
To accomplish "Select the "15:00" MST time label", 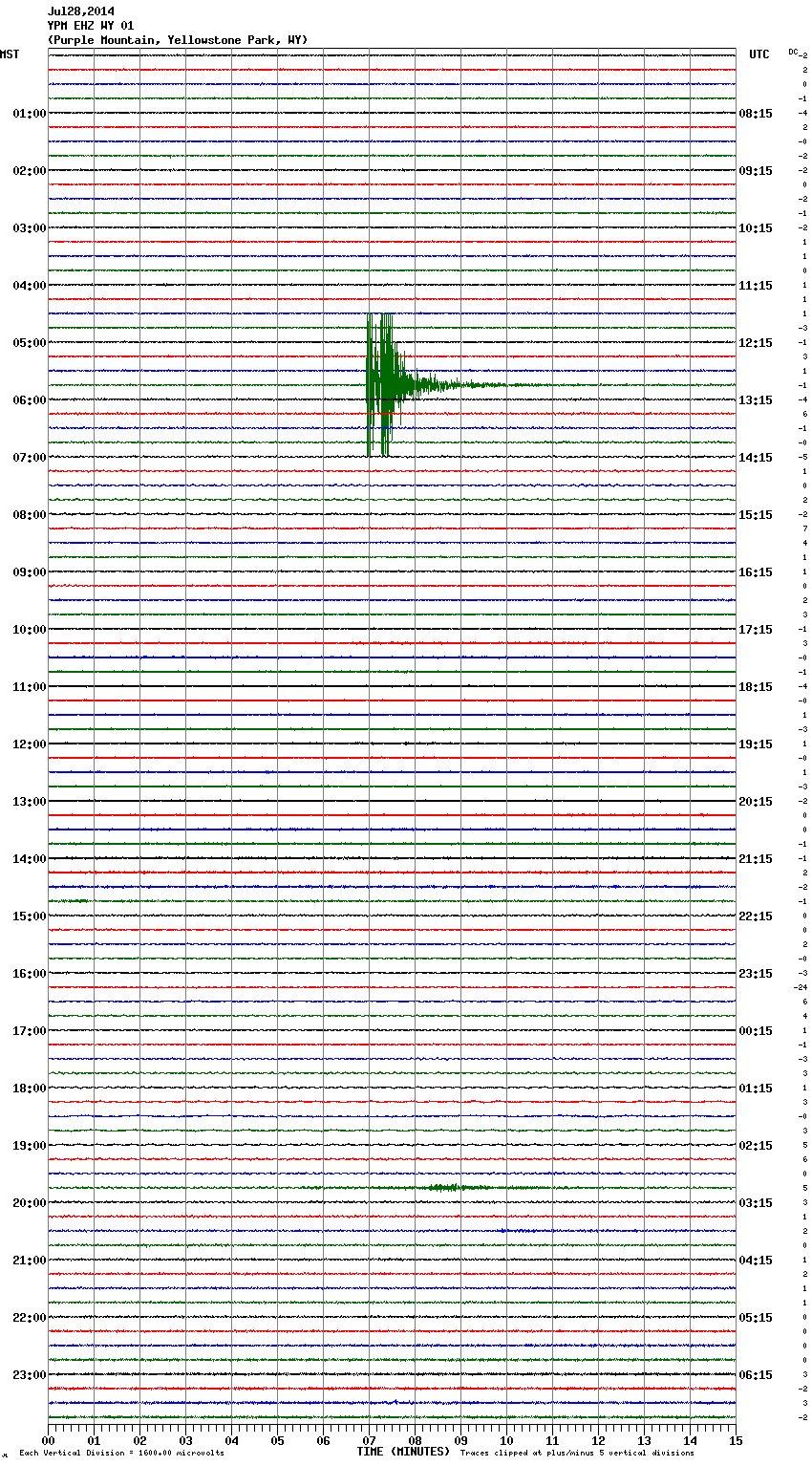I will [30, 916].
